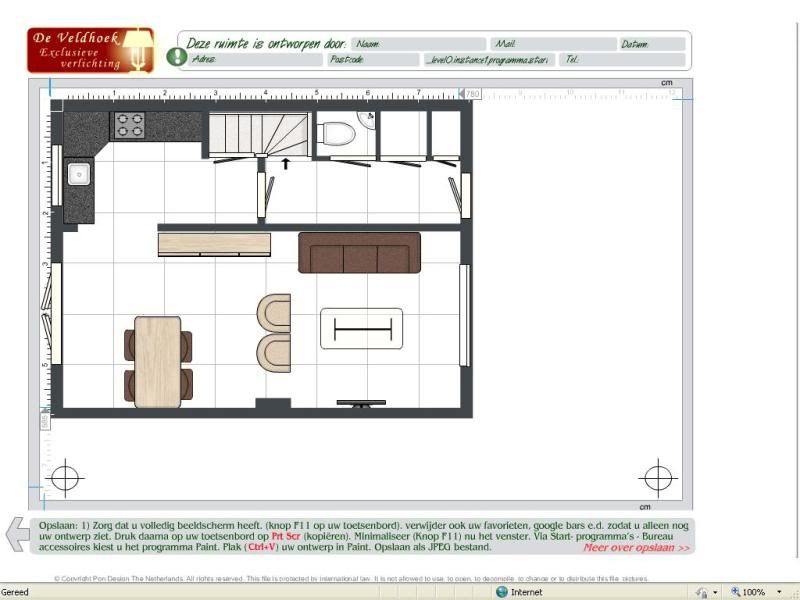Click the bottom-right crosshair registration mark

(658, 478)
